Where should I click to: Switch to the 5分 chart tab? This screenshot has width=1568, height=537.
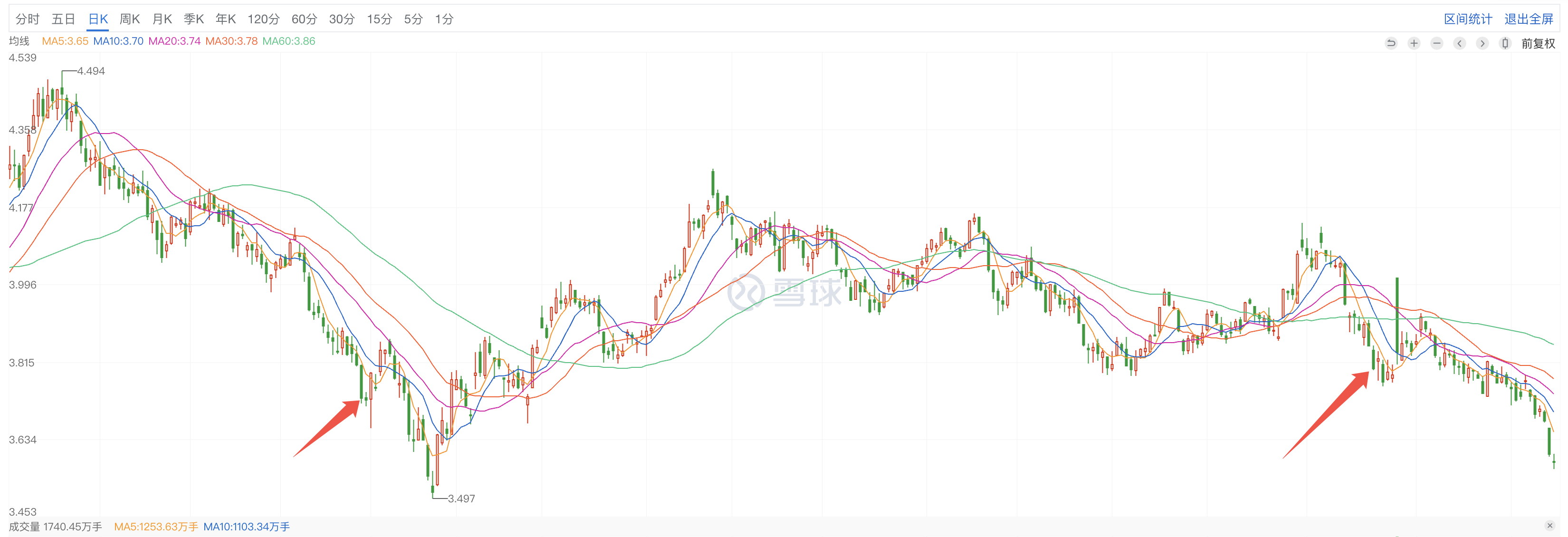413,19
